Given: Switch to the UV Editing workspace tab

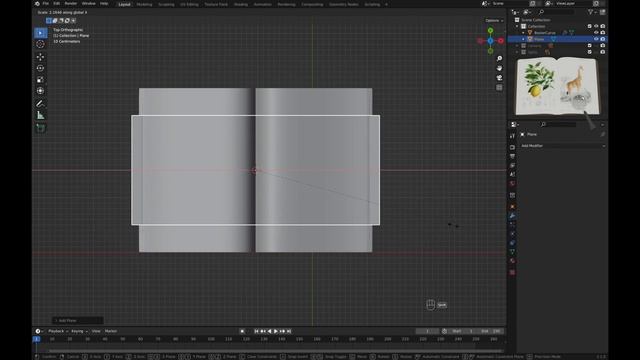Looking at the screenshot, I should [189, 4].
